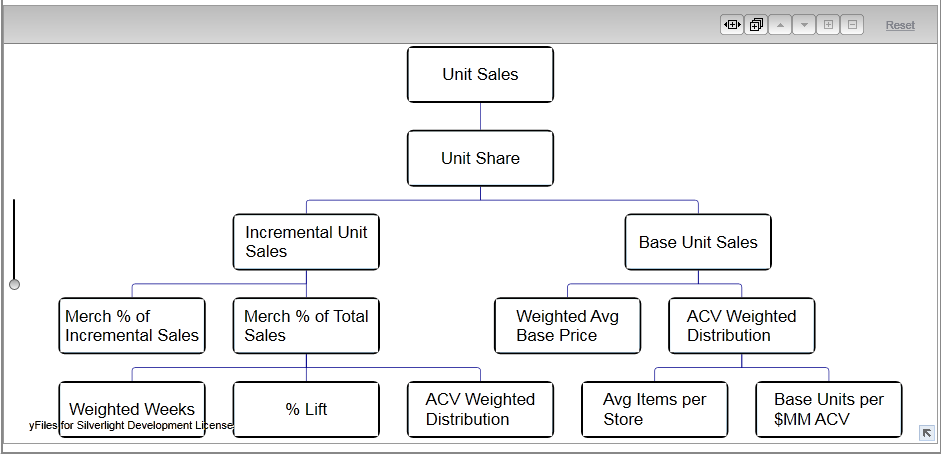Click the Incremental Unit Sales node
941x454 pixels.
[x=306, y=242]
